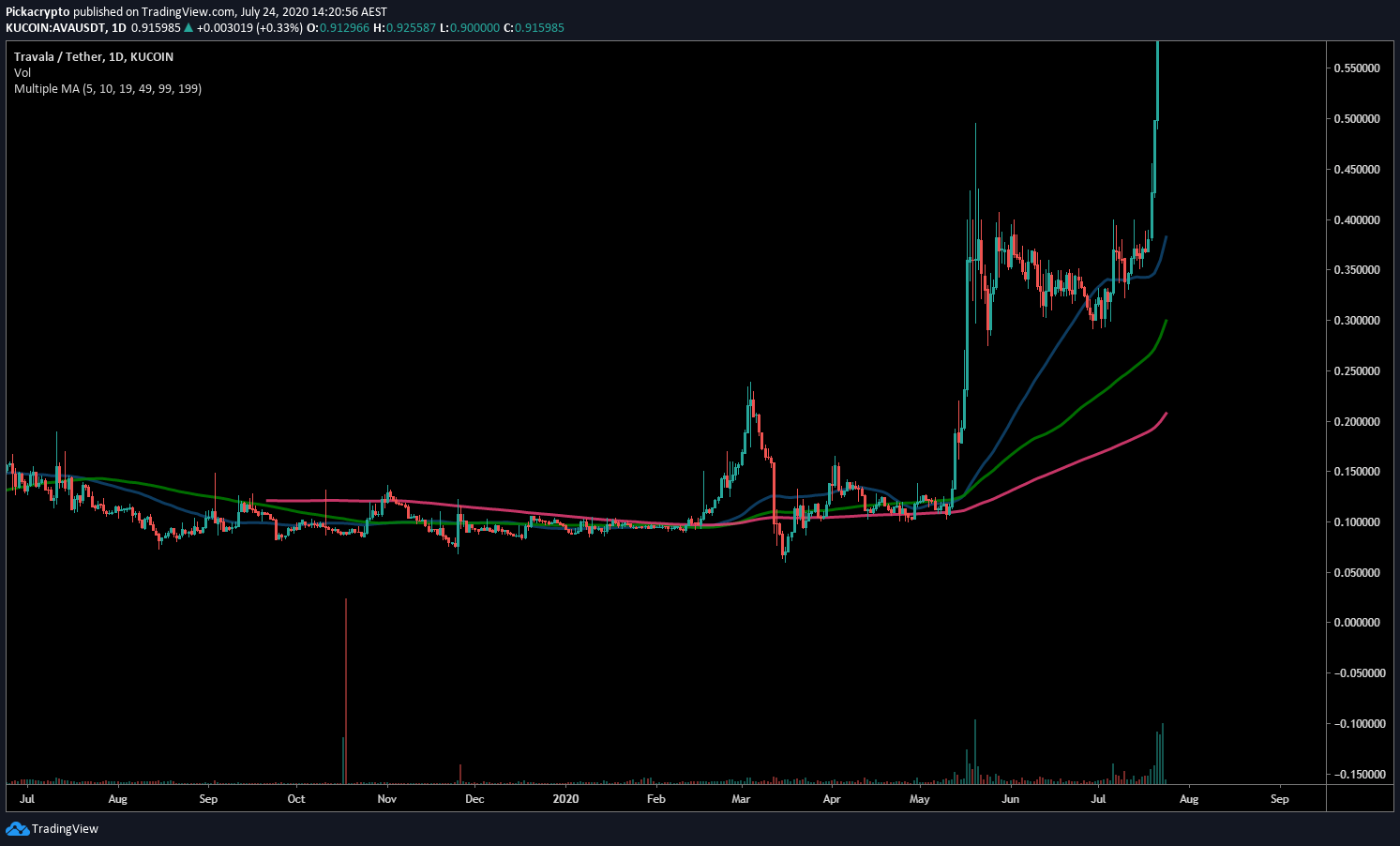Open the TradingView.com link in header
The height and width of the screenshot is (846, 1400).
(188, 12)
